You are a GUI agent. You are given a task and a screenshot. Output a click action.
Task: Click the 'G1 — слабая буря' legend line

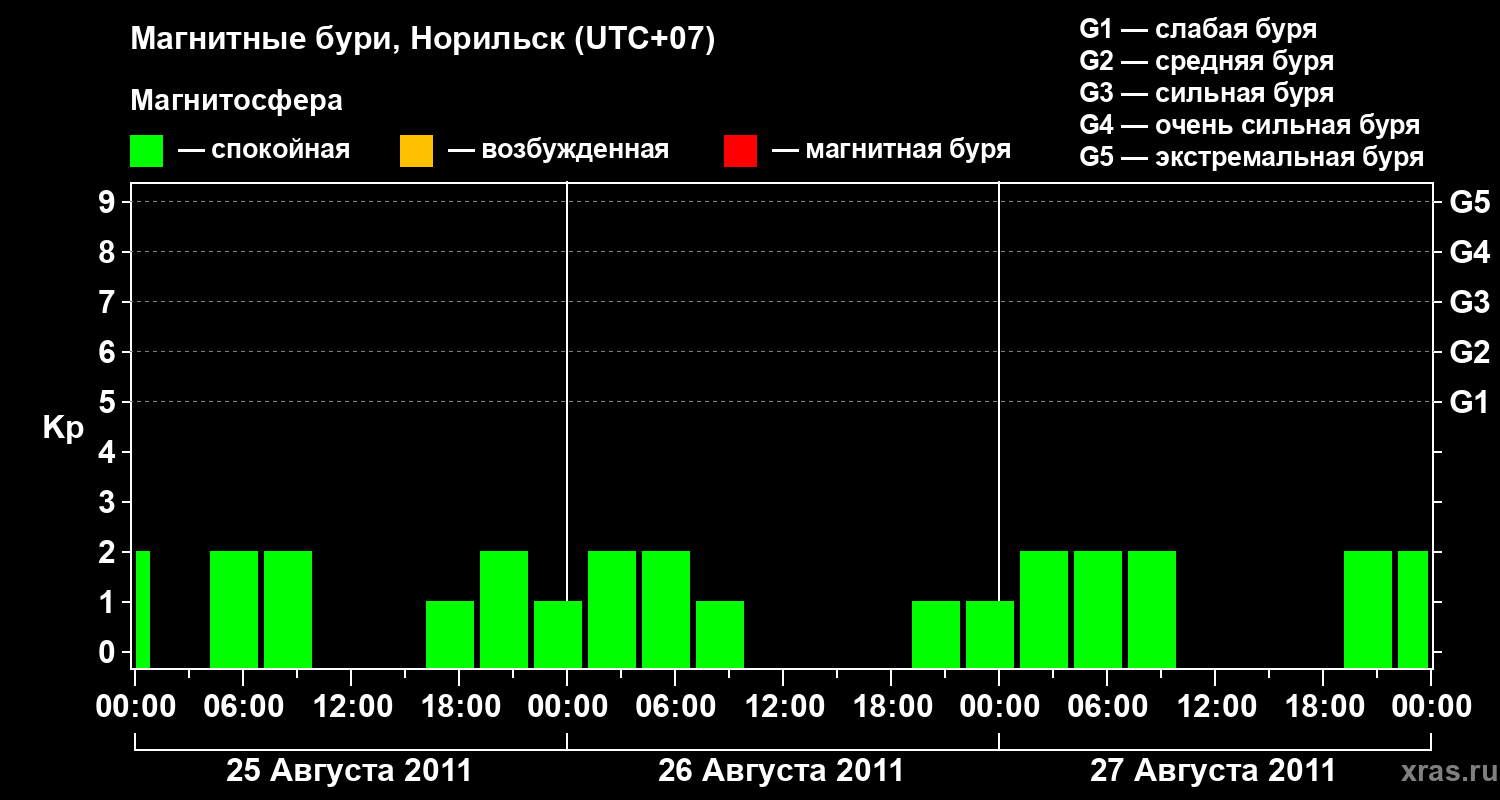tap(1198, 29)
